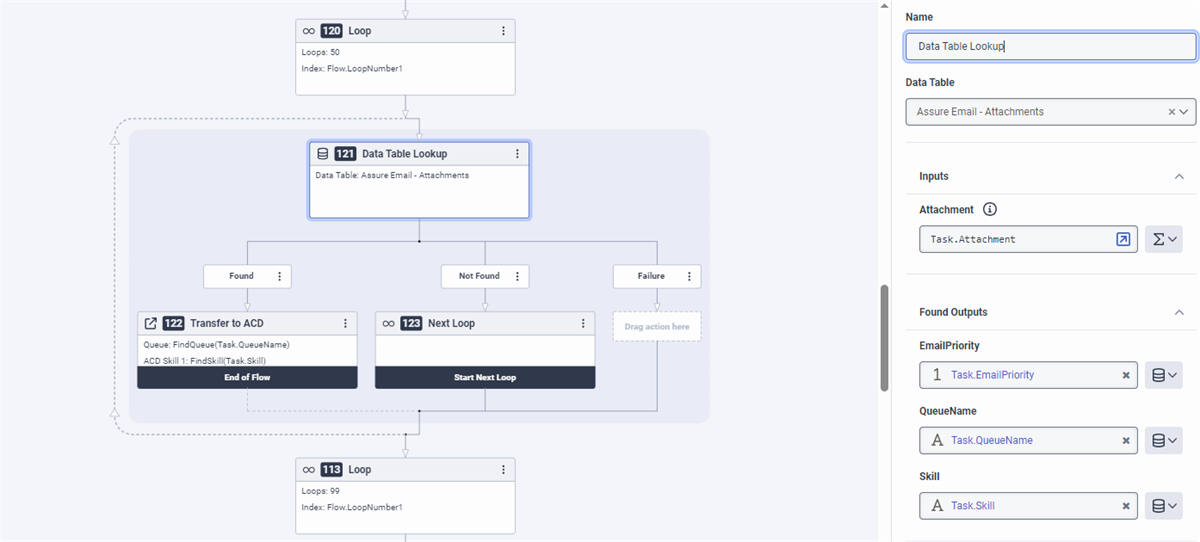The image size is (1200, 542).
Task: Open the Not Found path options menu
Action: tap(517, 276)
